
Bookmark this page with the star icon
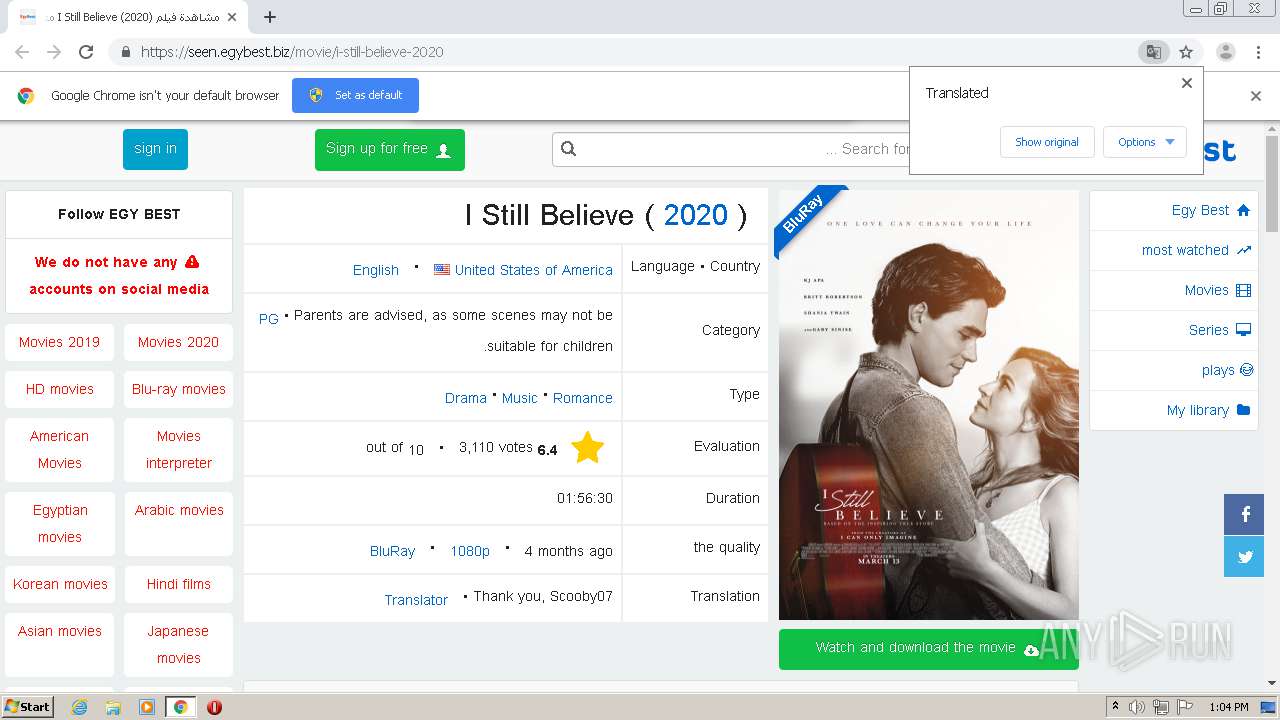coord(1186,52)
